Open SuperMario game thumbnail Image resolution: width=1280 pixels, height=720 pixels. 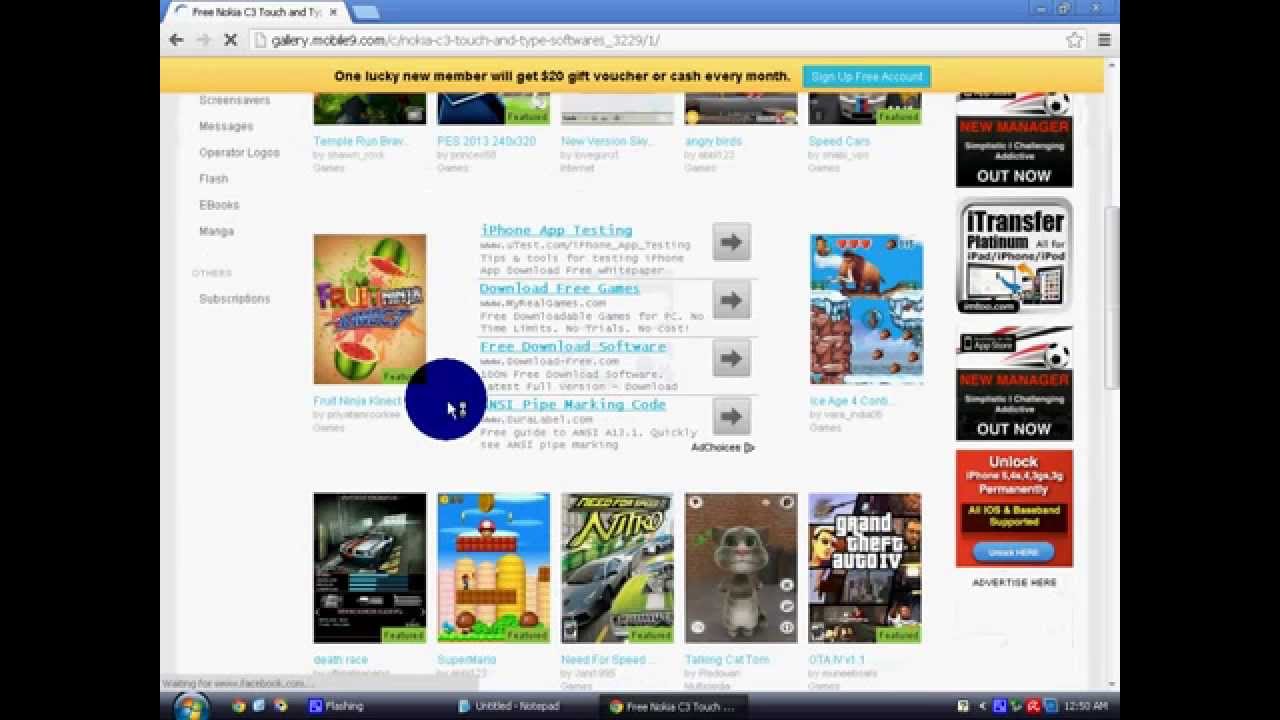[x=494, y=567]
